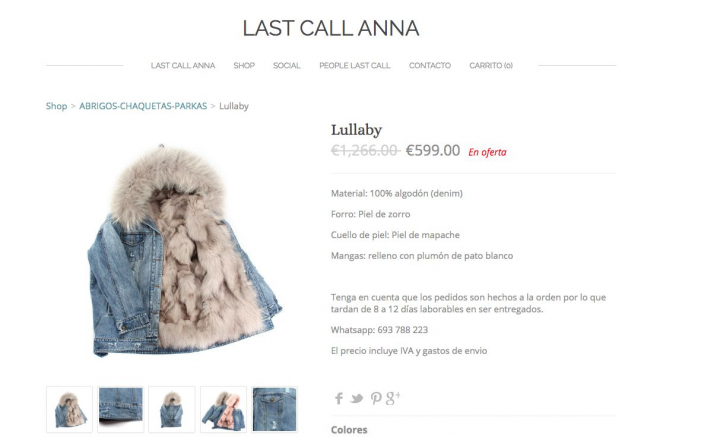
Task: Click the Lullaby product title
Action: point(356,130)
